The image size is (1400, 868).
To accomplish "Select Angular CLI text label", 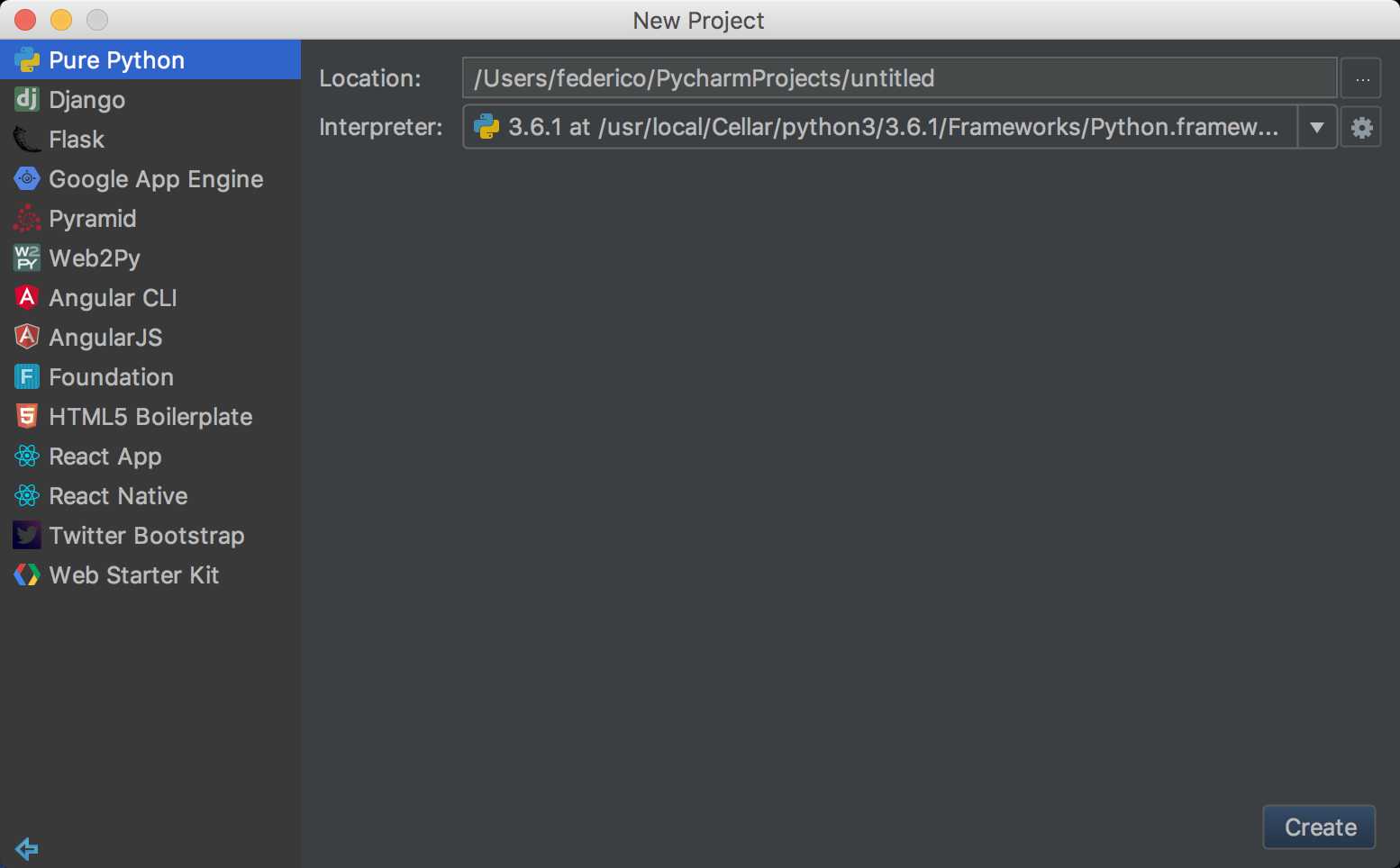I will [113, 298].
